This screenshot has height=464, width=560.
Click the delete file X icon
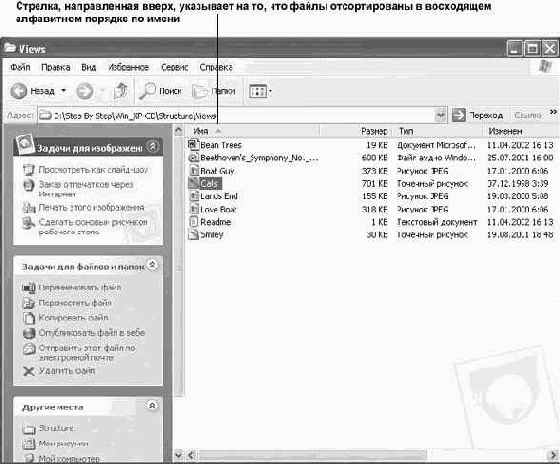(29, 371)
